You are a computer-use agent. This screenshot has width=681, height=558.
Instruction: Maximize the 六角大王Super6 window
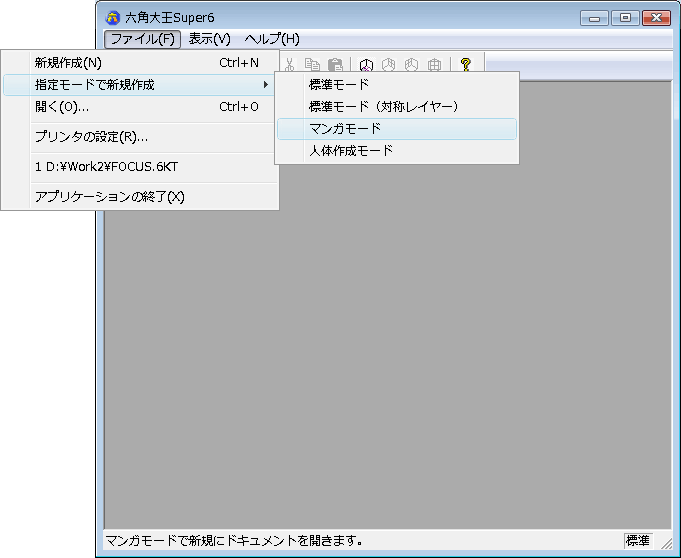pyautogui.click(x=625, y=18)
